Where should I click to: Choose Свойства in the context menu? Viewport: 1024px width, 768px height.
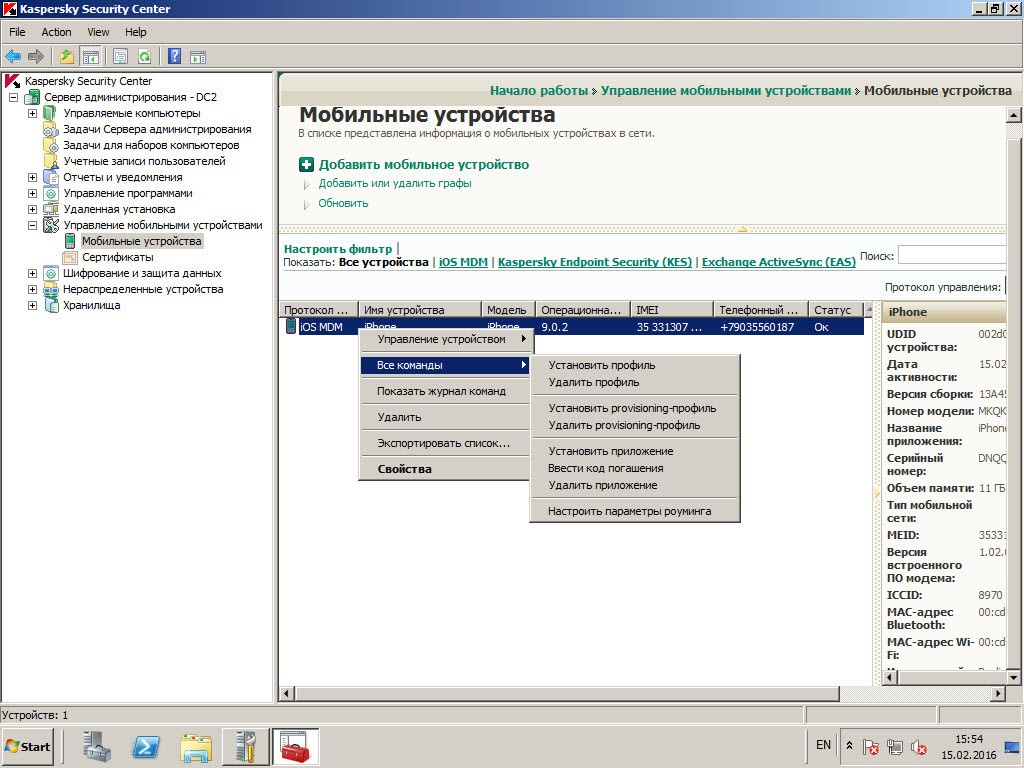point(445,469)
